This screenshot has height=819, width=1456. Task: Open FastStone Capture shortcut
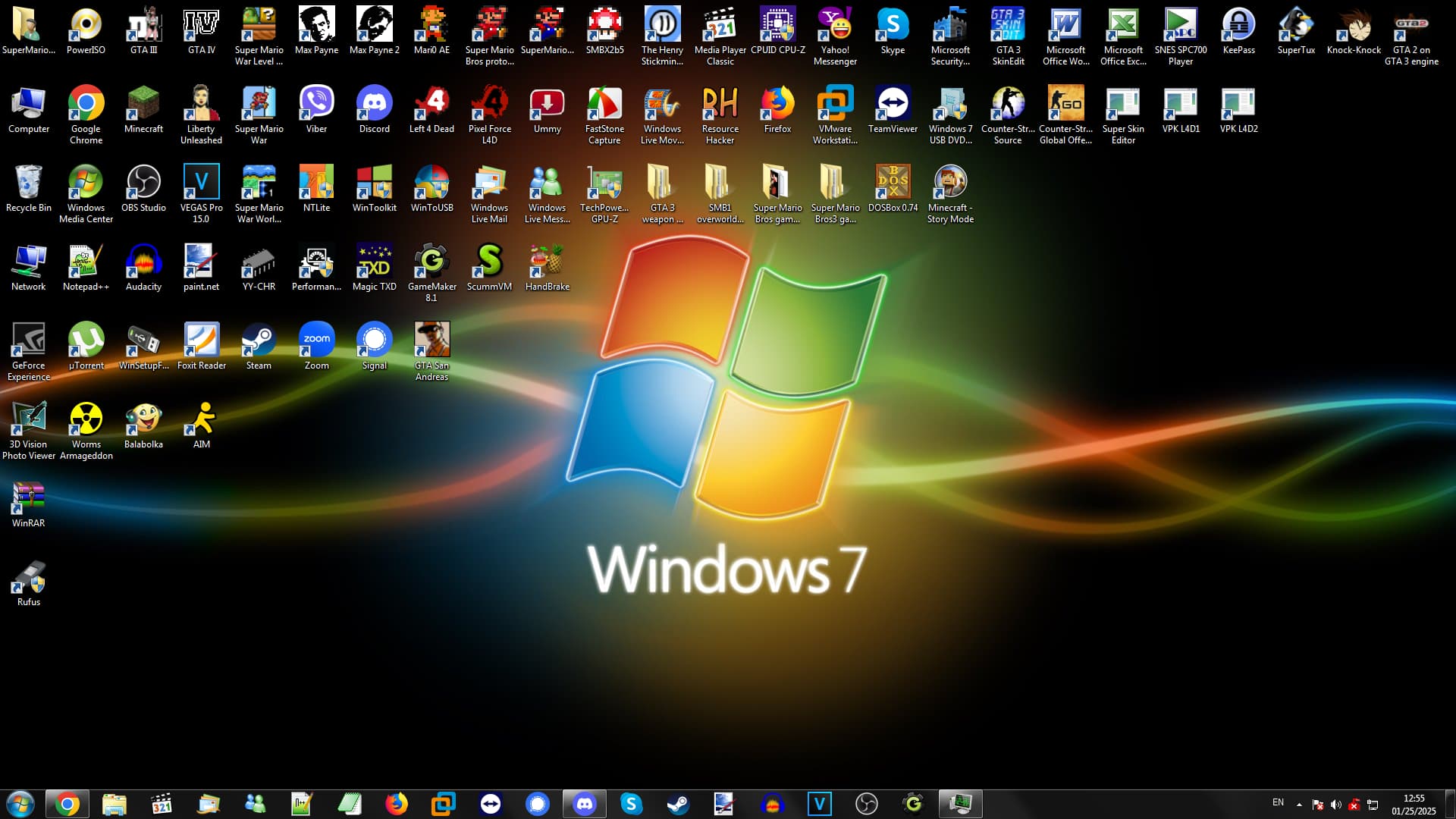coord(604,115)
